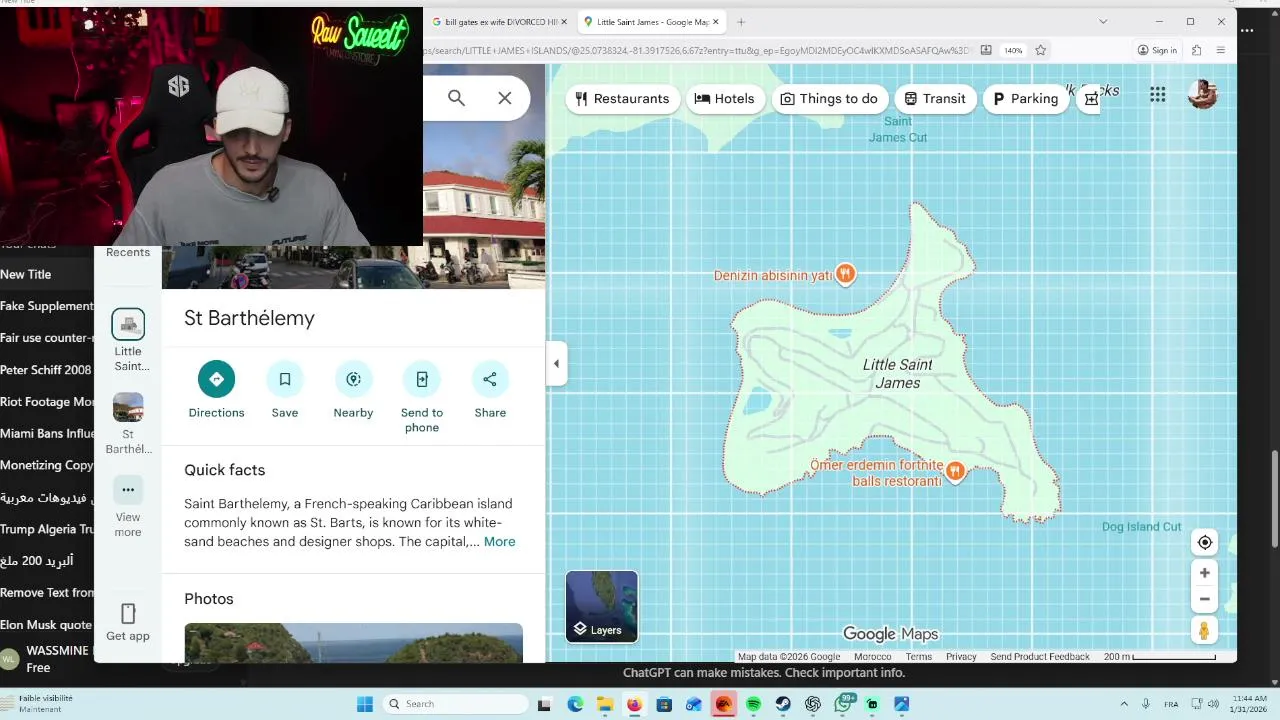Open the St Barthélemy photo under Photos
The height and width of the screenshot is (720, 1280).
click(x=353, y=643)
